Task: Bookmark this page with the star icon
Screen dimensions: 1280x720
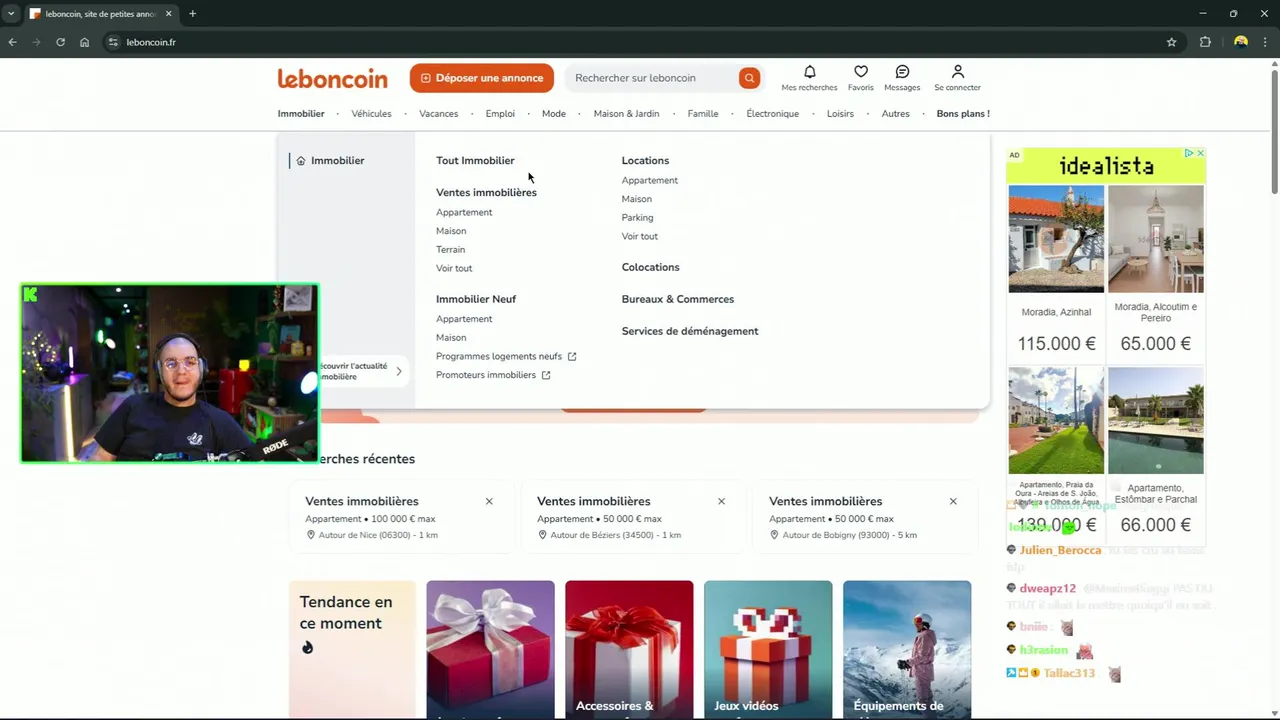Action: 1172,42
